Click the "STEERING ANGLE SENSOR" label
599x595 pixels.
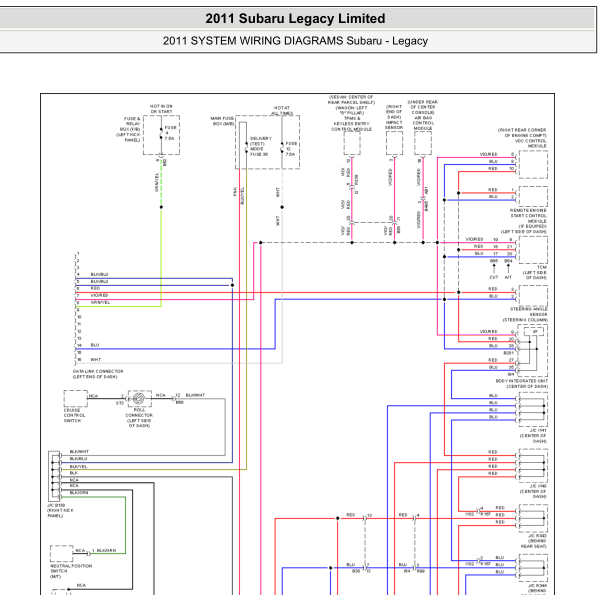(x=529, y=312)
